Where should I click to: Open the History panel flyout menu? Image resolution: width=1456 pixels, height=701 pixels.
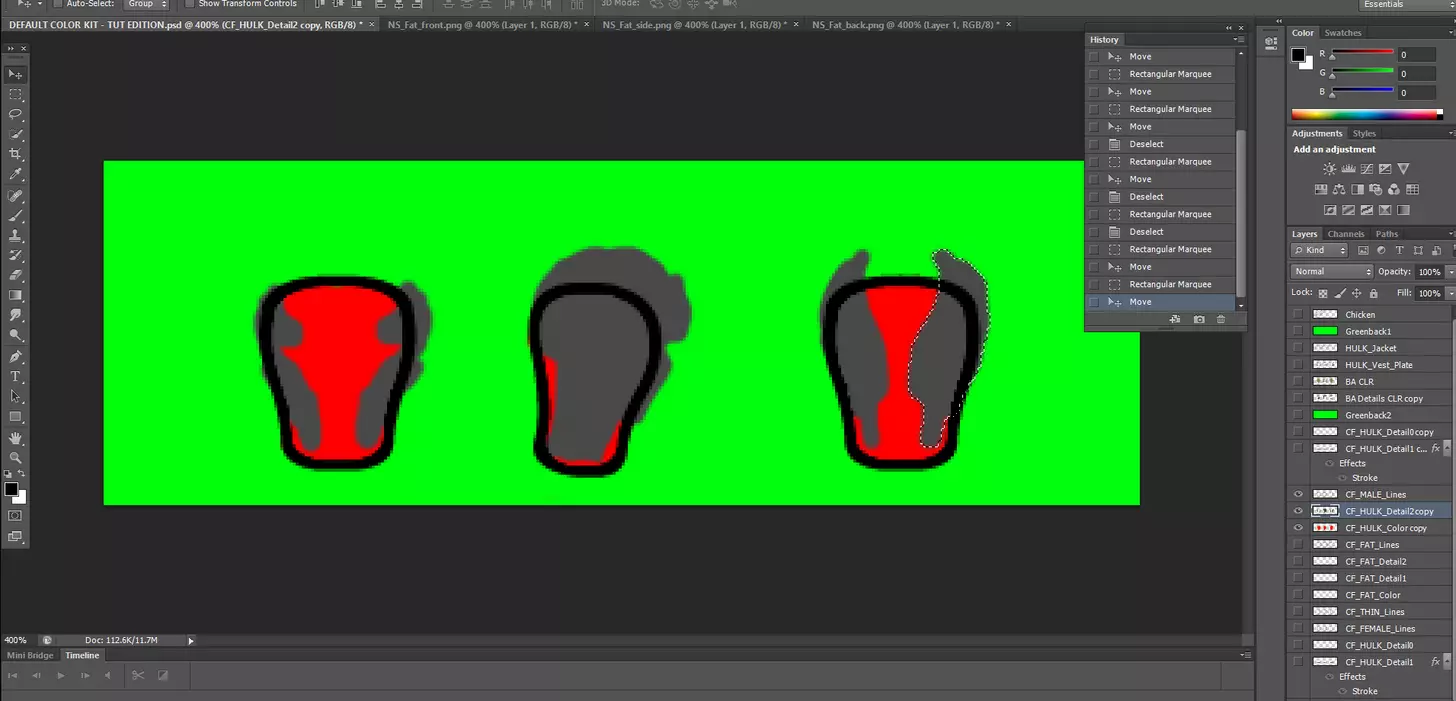[x=1240, y=40]
